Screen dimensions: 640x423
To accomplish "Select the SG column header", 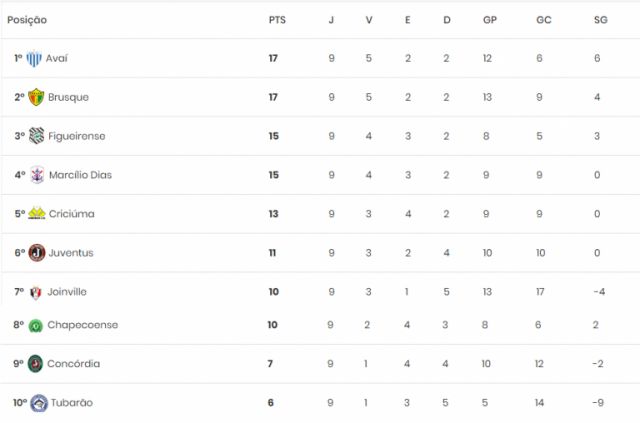I will point(600,20).
